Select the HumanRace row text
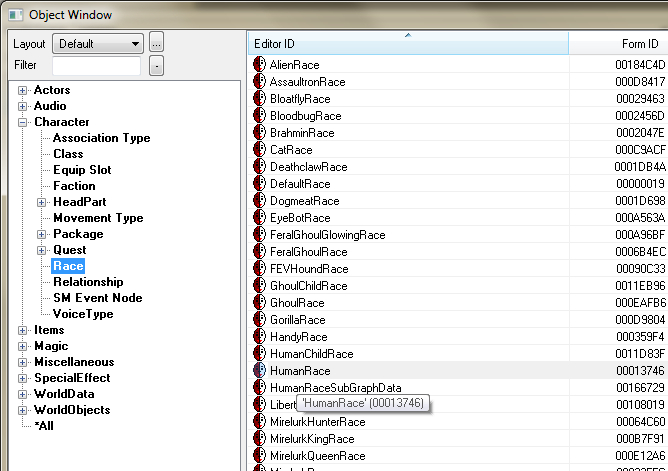This screenshot has height=471, width=668. click(x=300, y=371)
